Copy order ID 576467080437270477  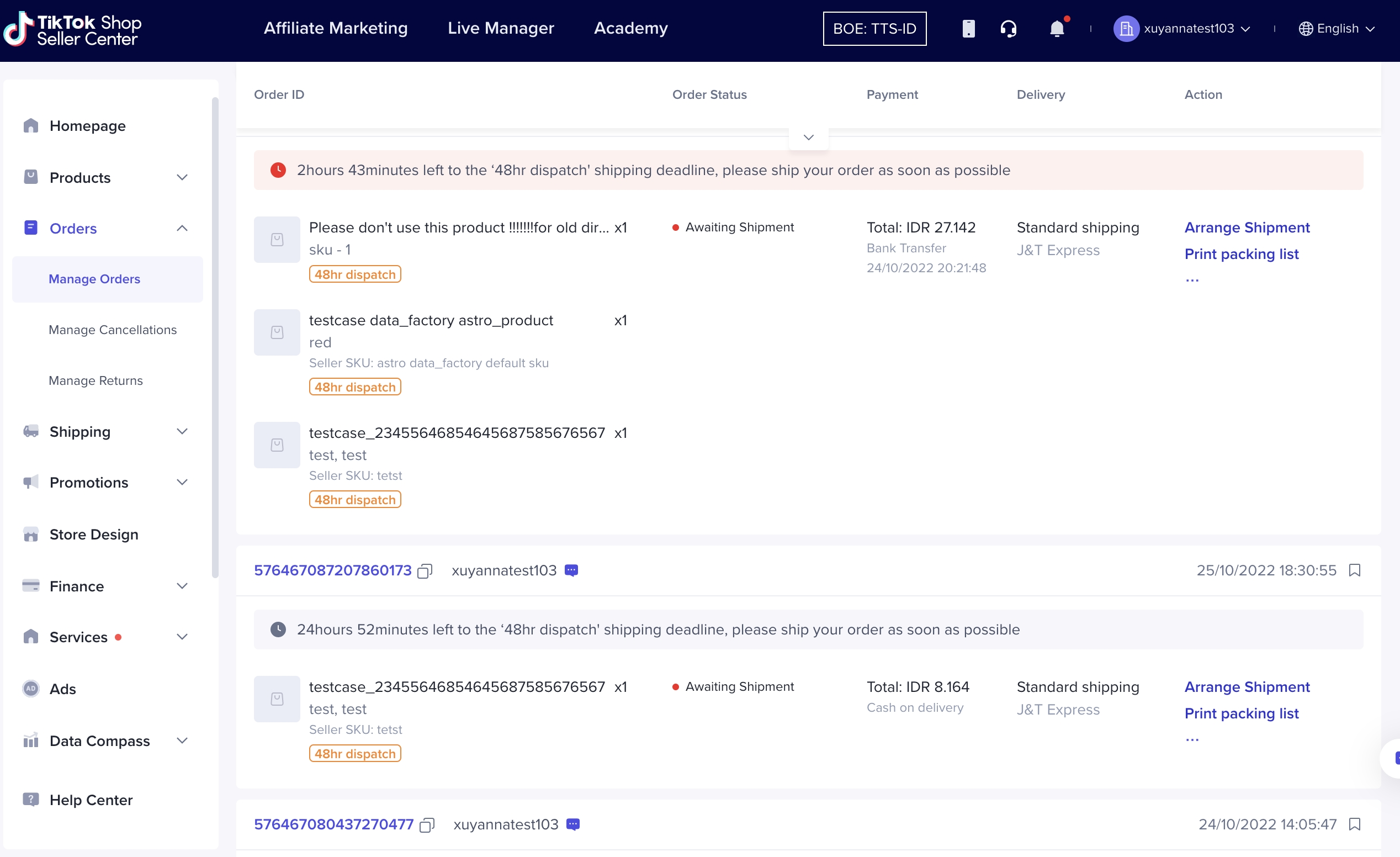coord(427,824)
